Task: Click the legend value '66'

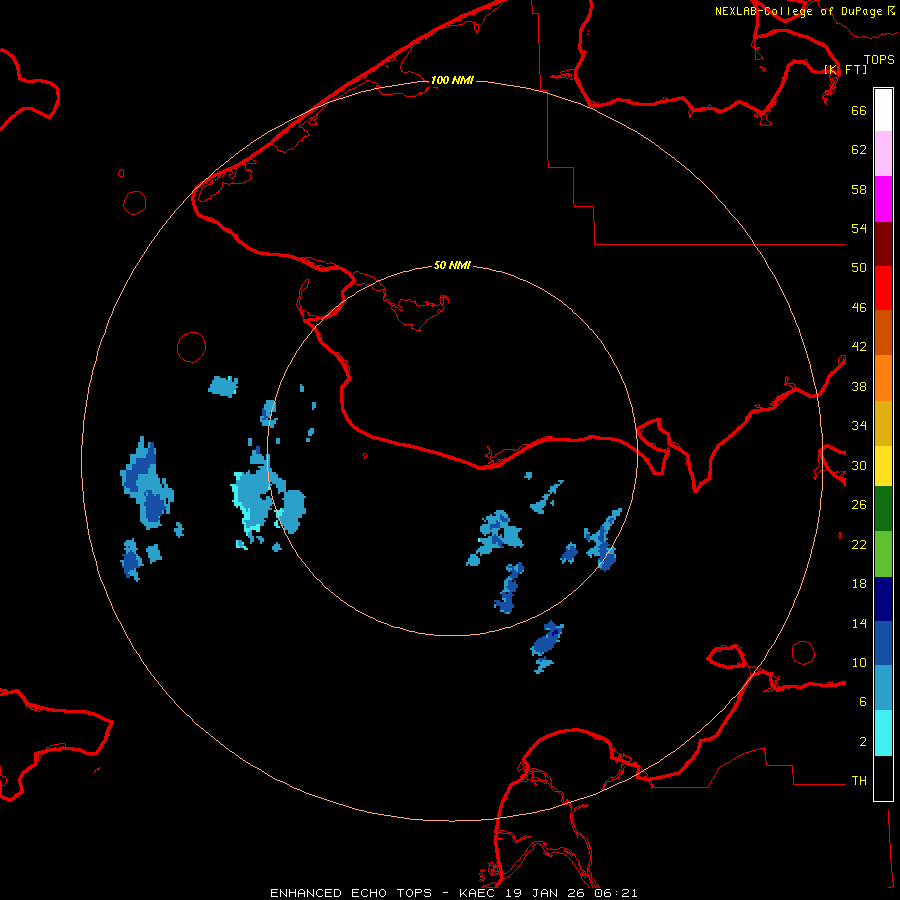Action: pos(859,110)
